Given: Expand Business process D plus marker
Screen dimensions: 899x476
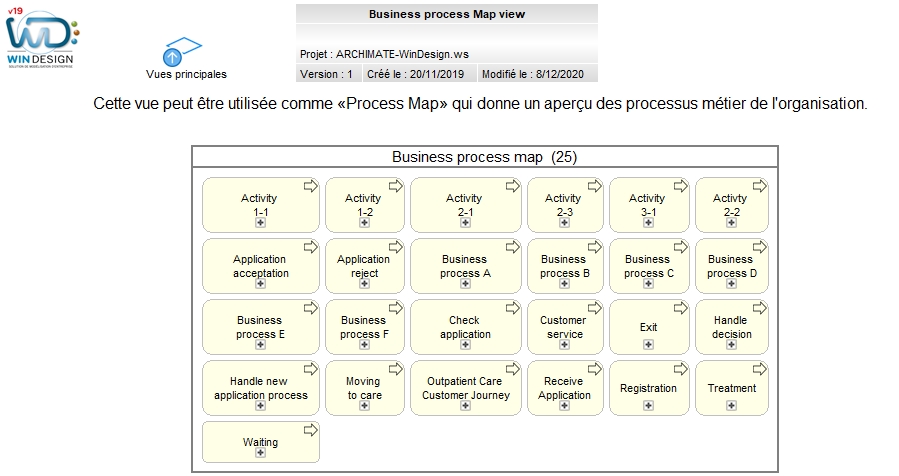Looking at the screenshot, I should pos(732,284).
